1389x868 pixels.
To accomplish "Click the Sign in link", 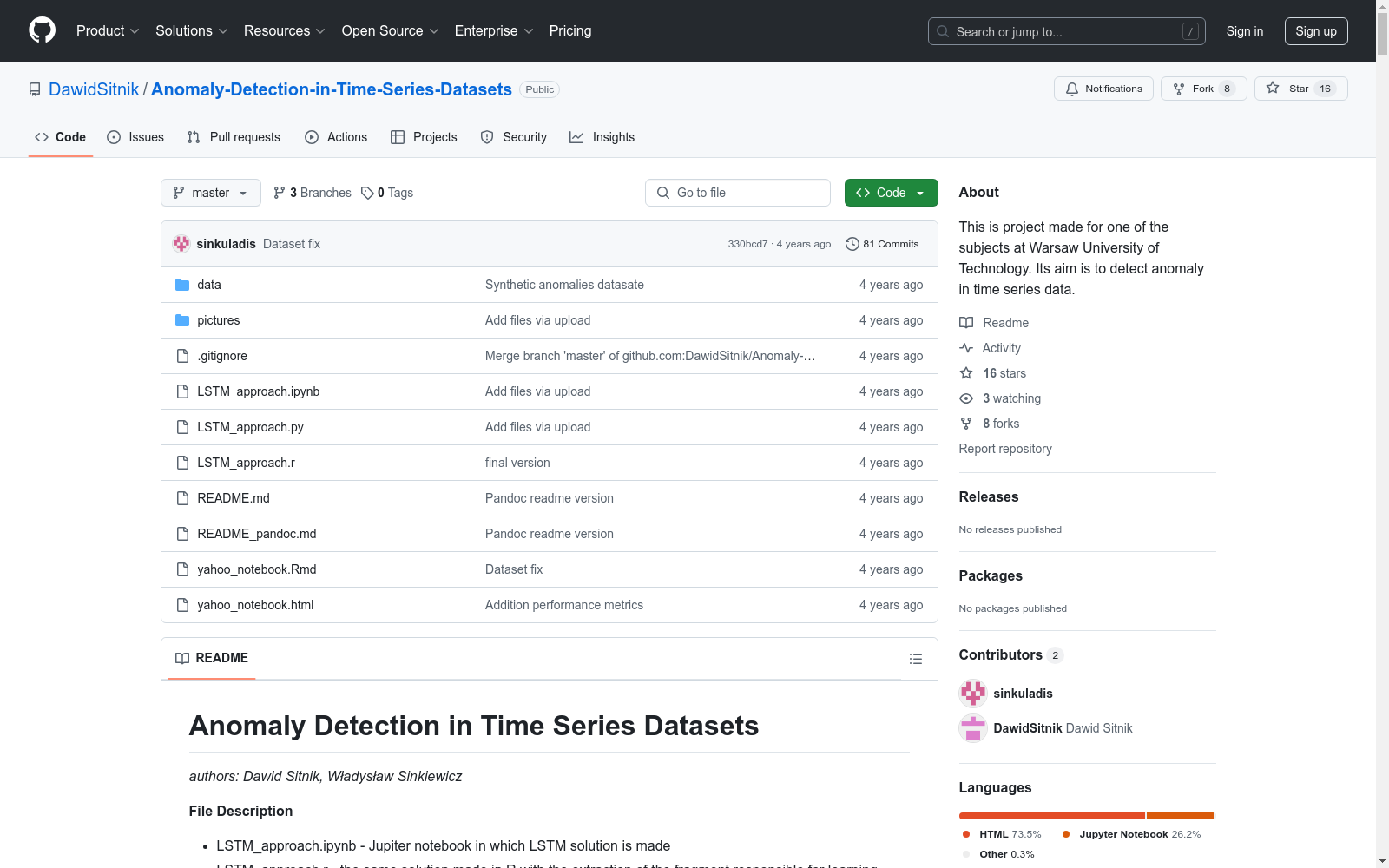I will pyautogui.click(x=1245, y=31).
